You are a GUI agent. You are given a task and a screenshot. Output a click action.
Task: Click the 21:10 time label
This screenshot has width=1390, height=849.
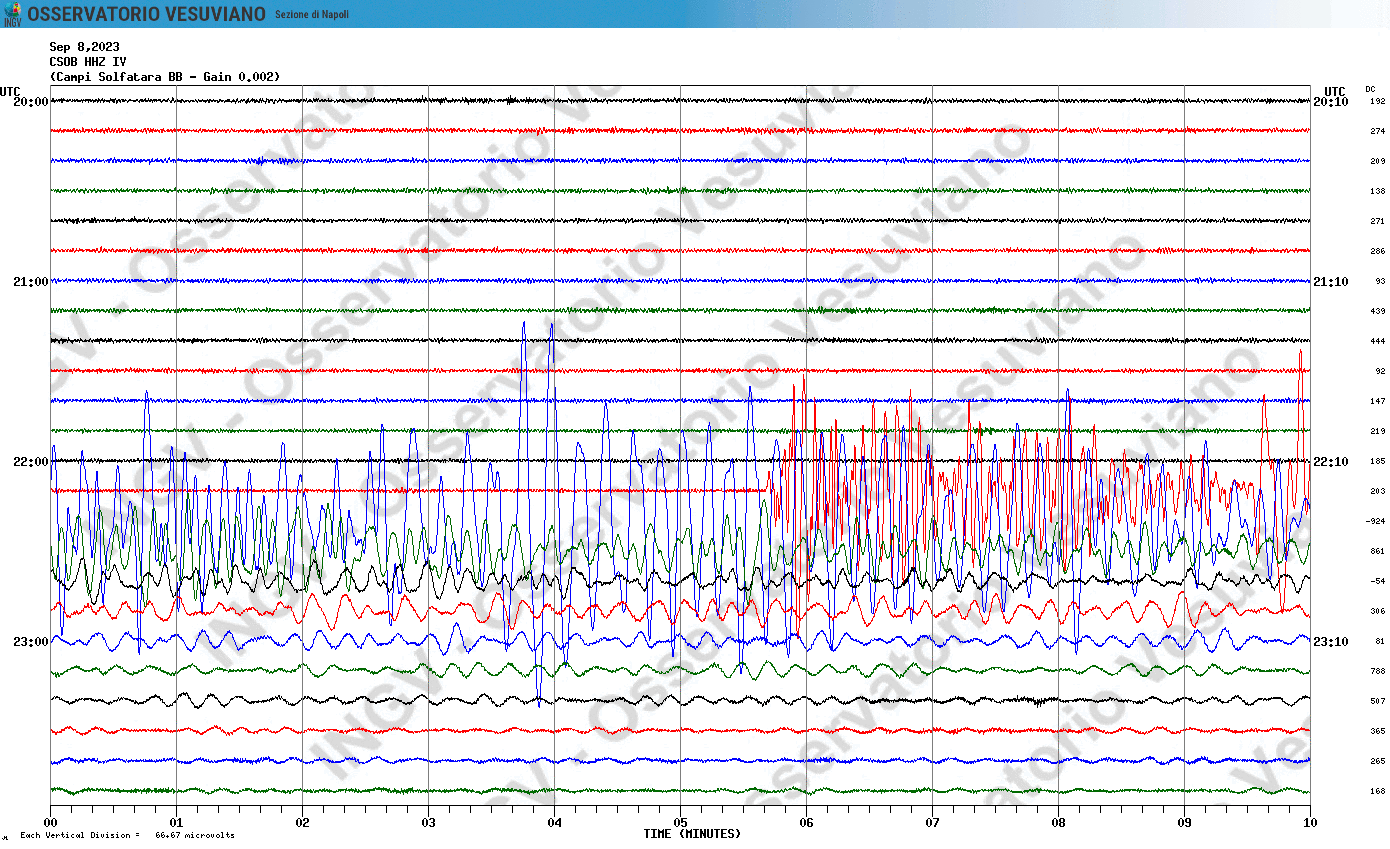[1331, 281]
